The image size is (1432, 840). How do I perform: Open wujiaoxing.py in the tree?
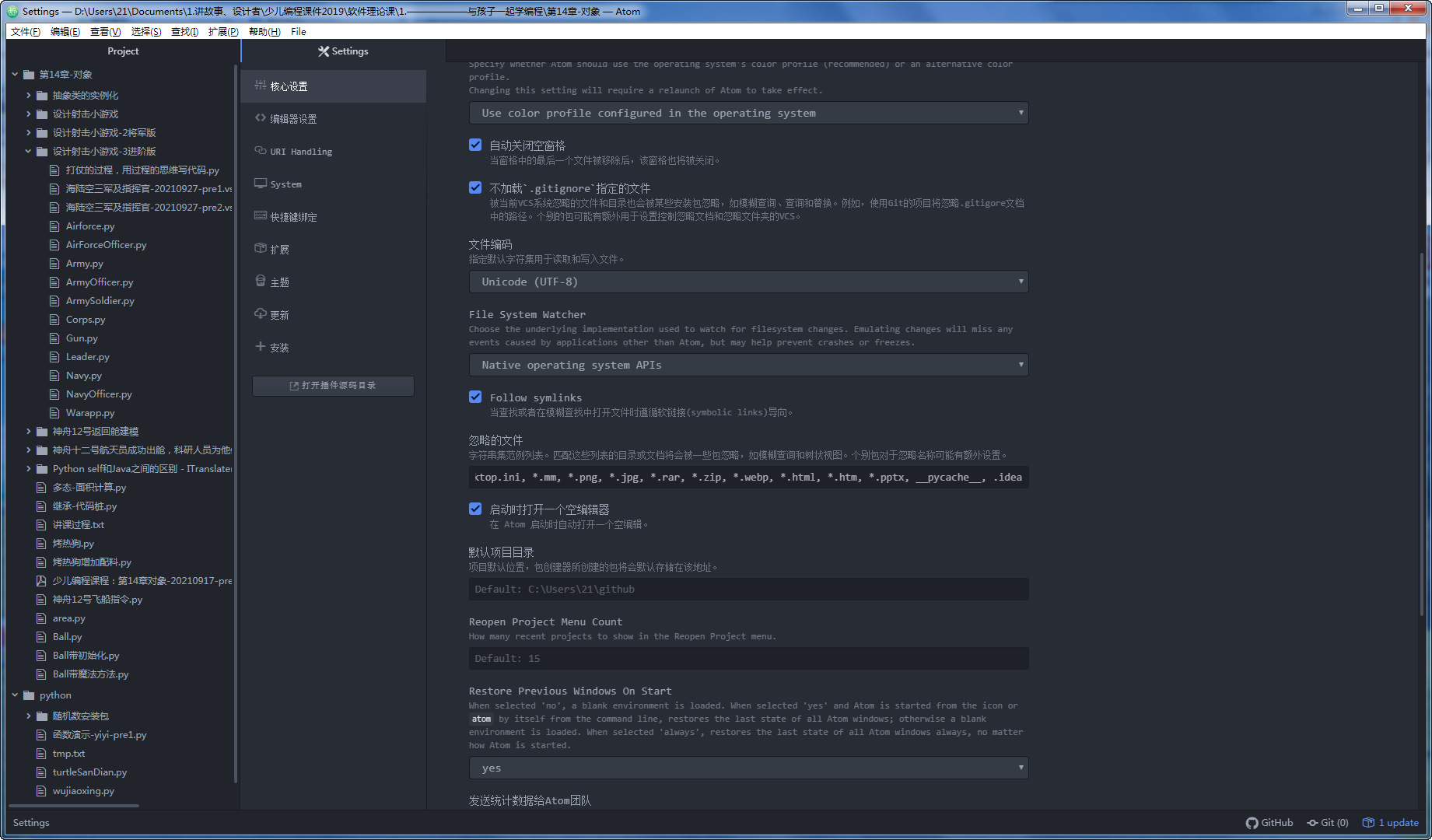[83, 791]
